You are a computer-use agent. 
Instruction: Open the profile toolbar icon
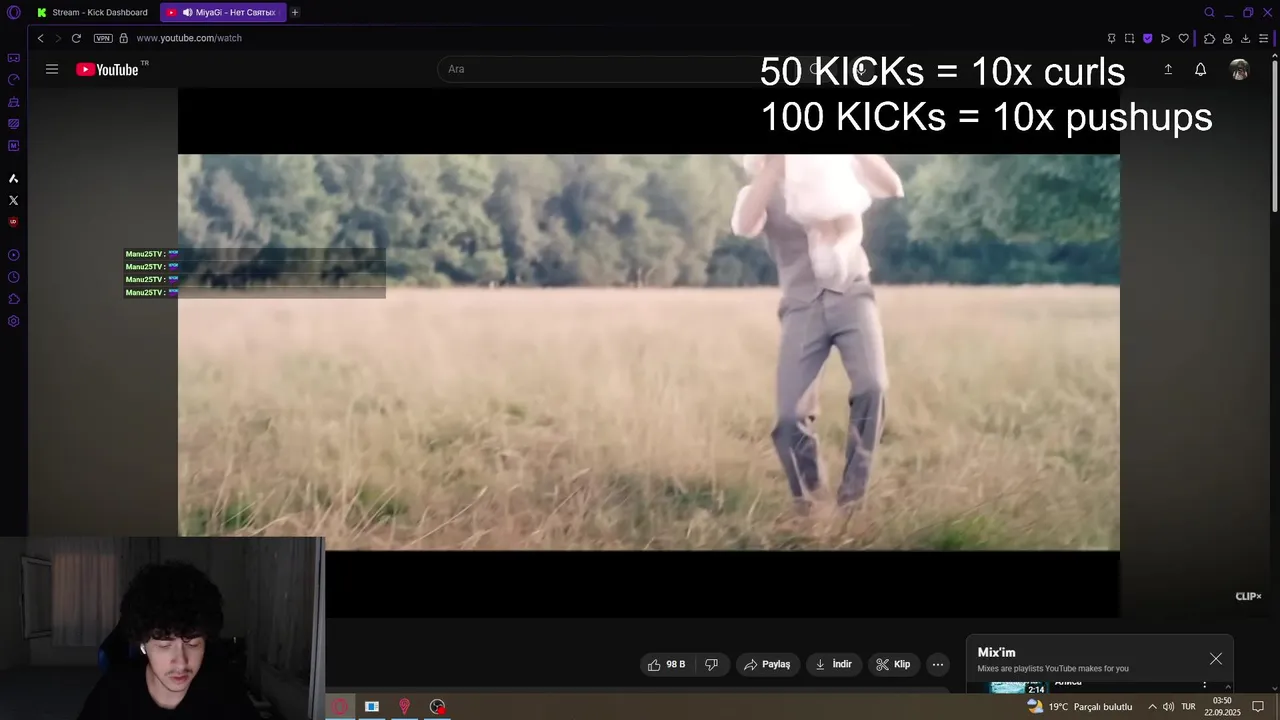pos(1227,38)
